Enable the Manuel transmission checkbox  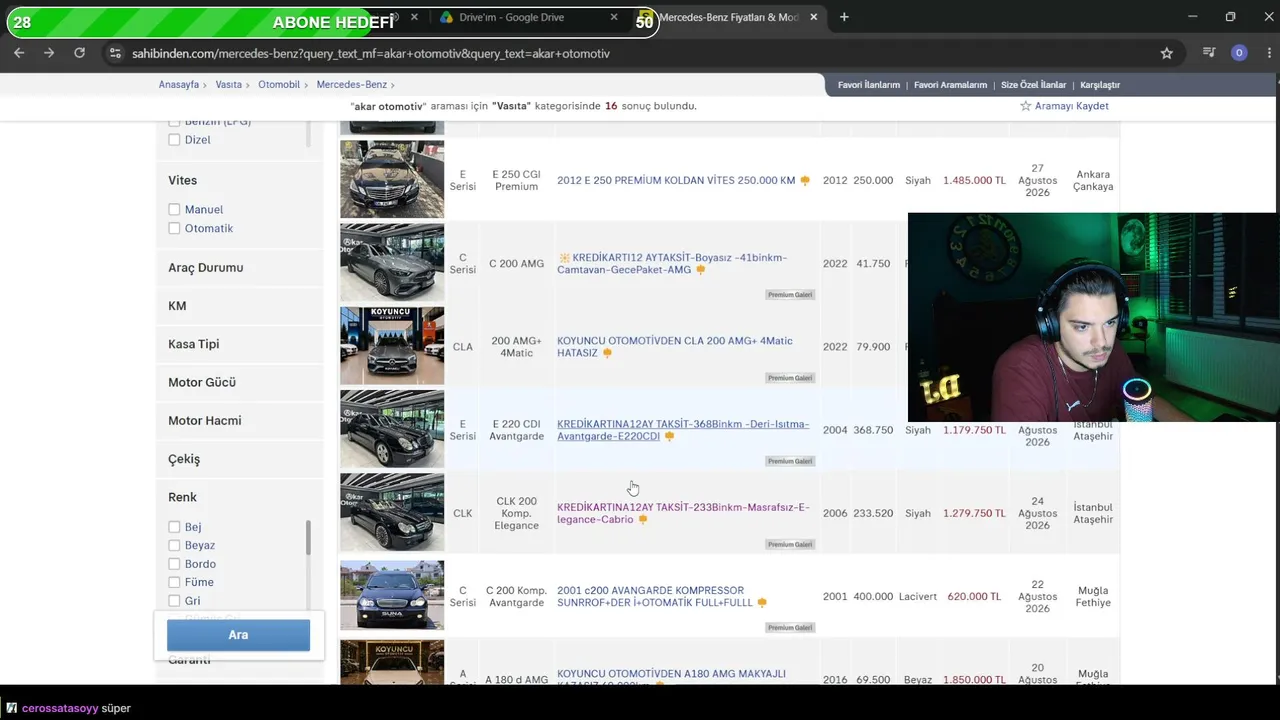[174, 210]
